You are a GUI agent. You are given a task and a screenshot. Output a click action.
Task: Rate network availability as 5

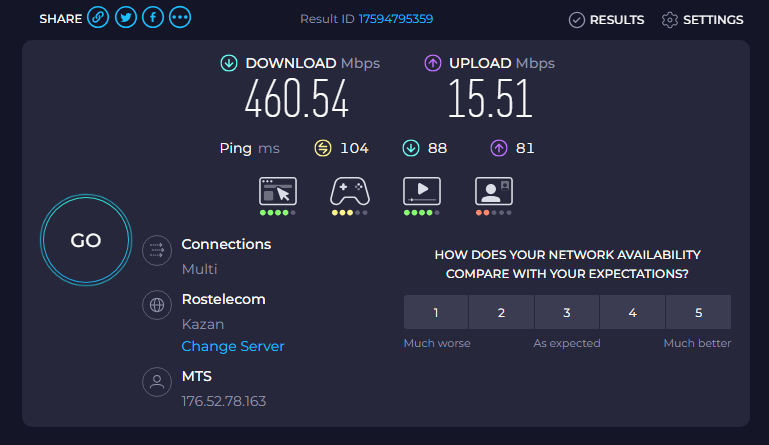698,313
